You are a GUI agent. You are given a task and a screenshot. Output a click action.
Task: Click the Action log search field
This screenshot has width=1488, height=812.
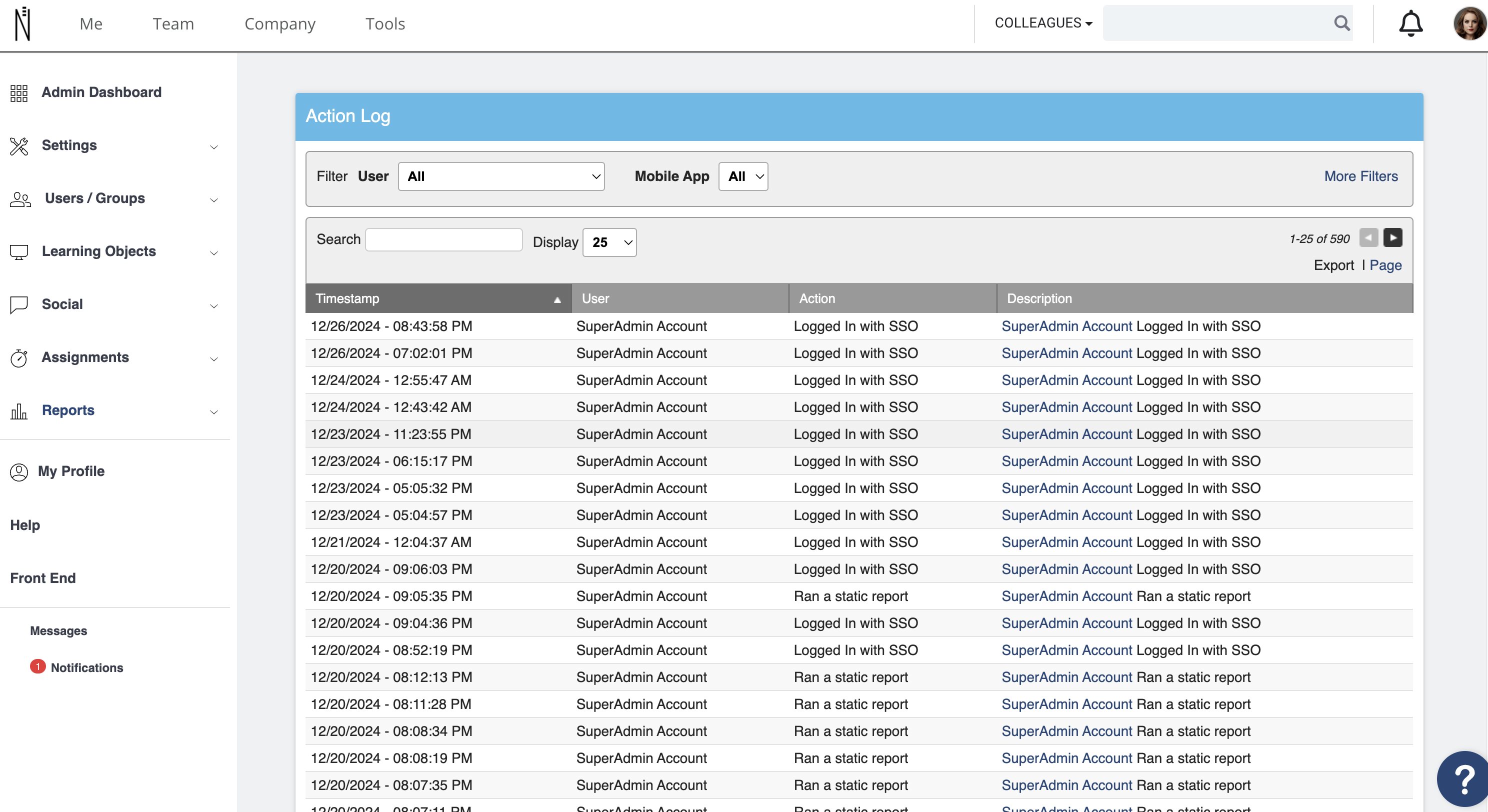[443, 239]
